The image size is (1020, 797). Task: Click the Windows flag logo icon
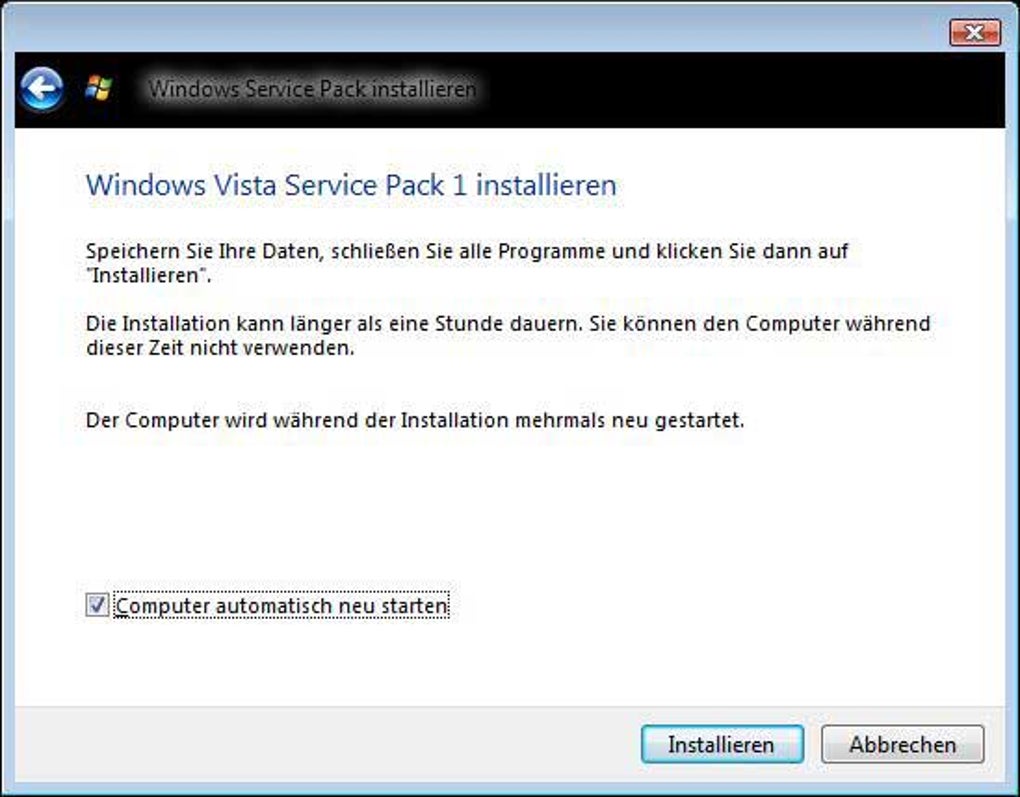(98, 89)
